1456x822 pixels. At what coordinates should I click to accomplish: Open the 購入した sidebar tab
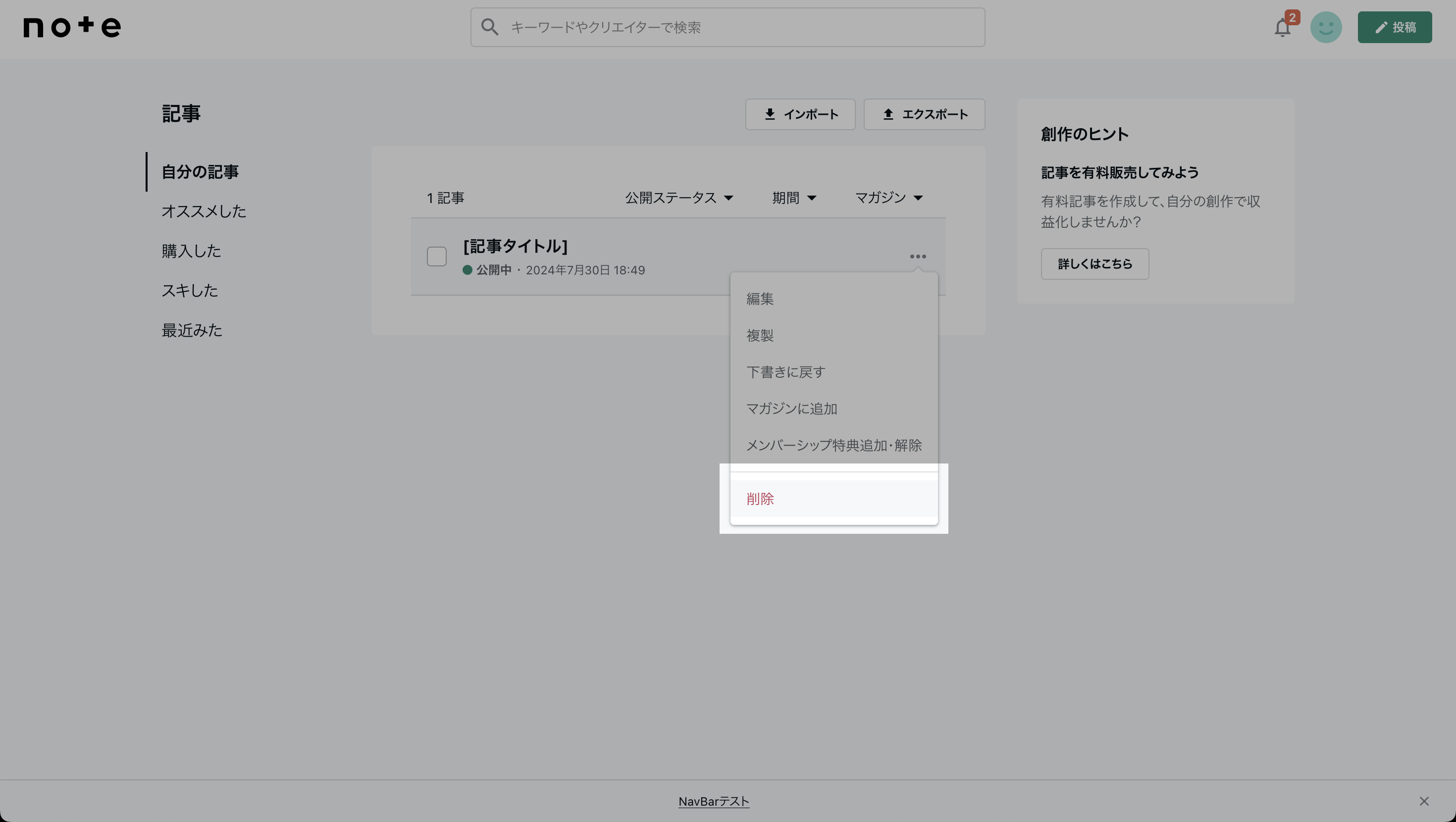tap(191, 251)
